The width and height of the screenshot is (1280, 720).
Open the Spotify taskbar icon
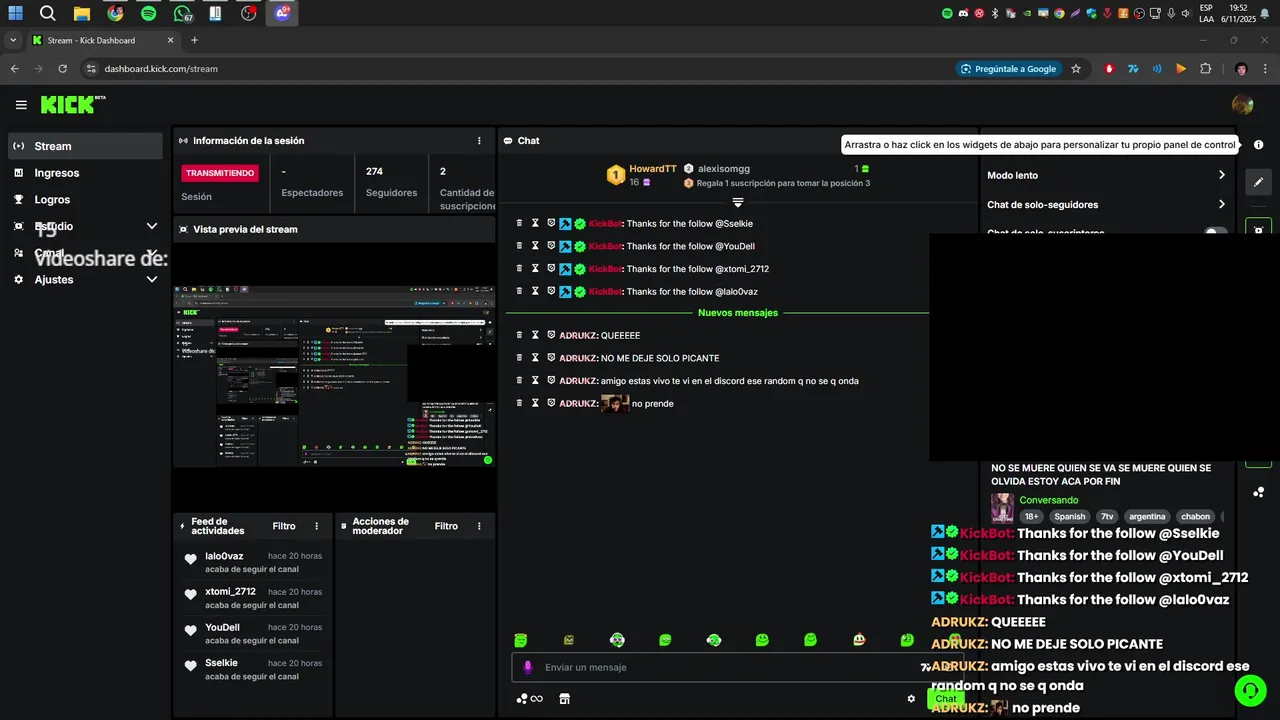click(148, 14)
